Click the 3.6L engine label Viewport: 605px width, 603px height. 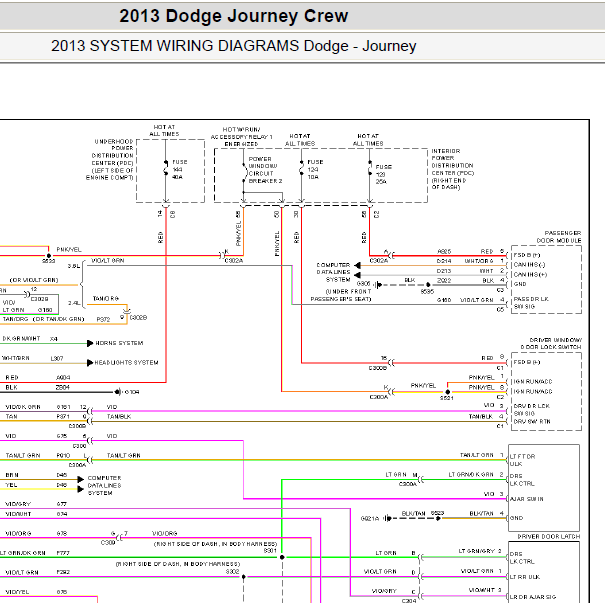click(74, 266)
